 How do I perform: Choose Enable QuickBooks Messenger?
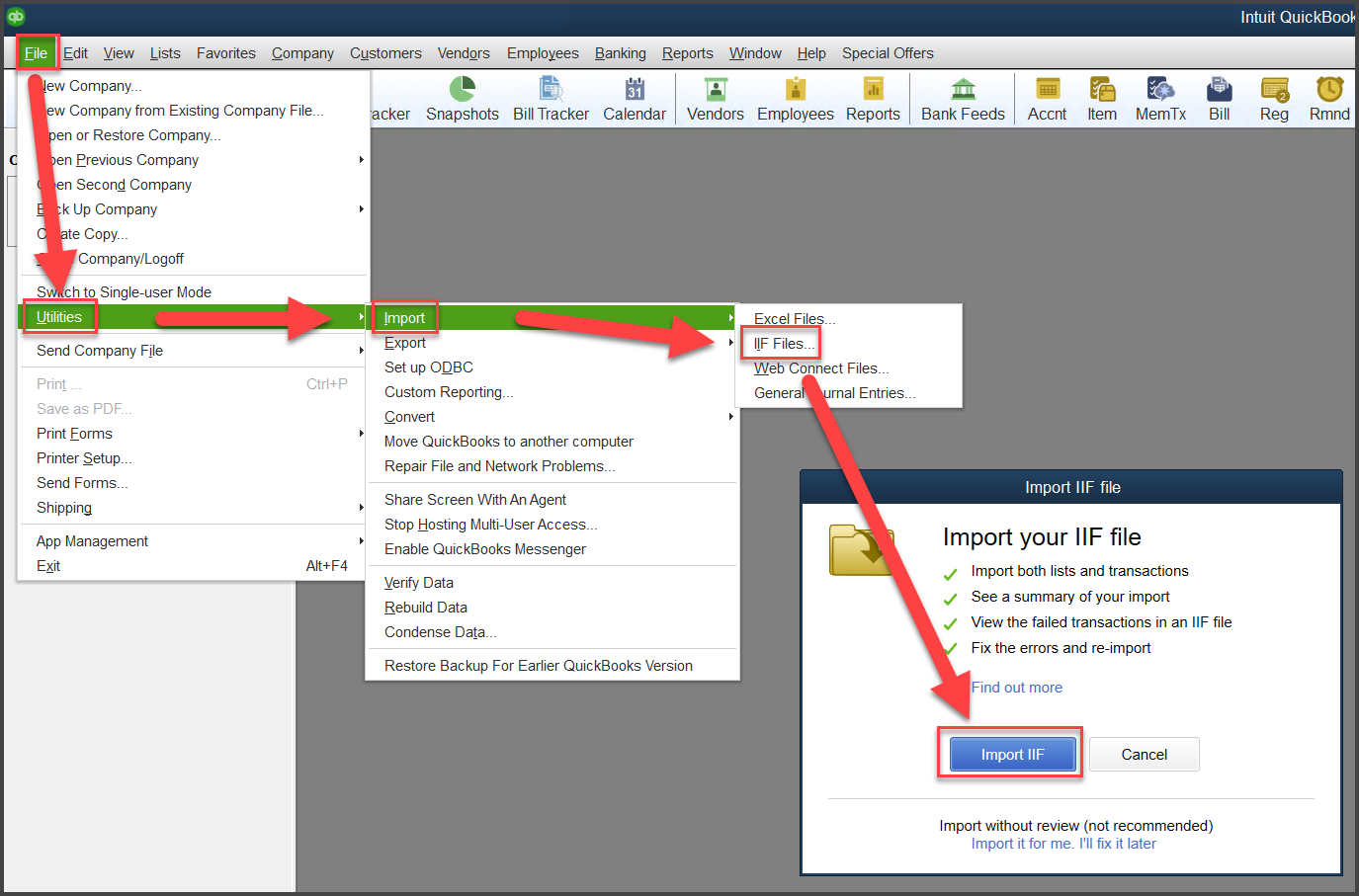click(553, 549)
